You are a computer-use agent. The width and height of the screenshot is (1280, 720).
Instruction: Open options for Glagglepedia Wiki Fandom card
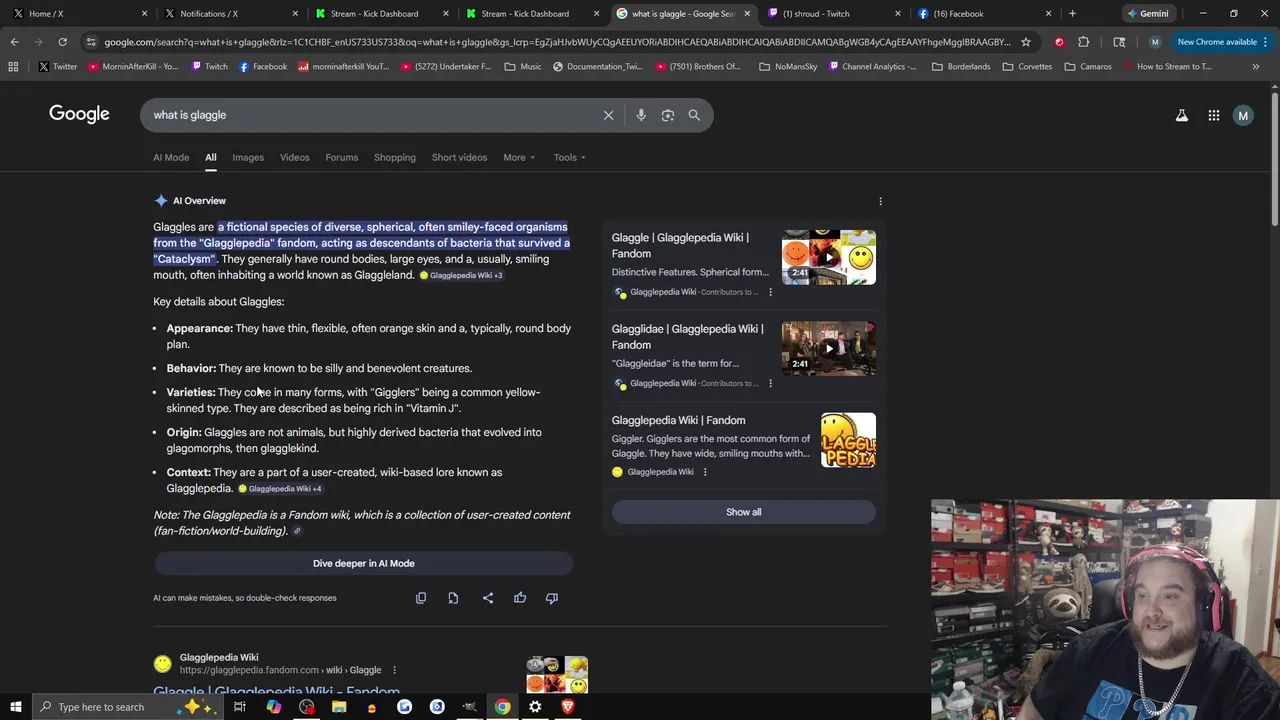tap(704, 472)
